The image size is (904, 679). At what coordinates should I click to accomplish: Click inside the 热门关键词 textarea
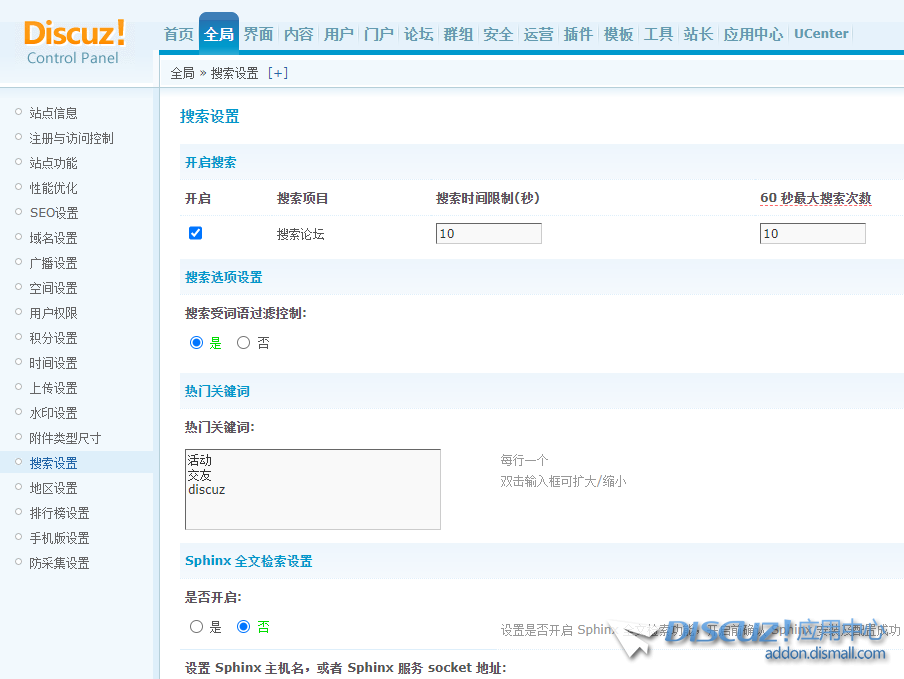(x=312, y=490)
